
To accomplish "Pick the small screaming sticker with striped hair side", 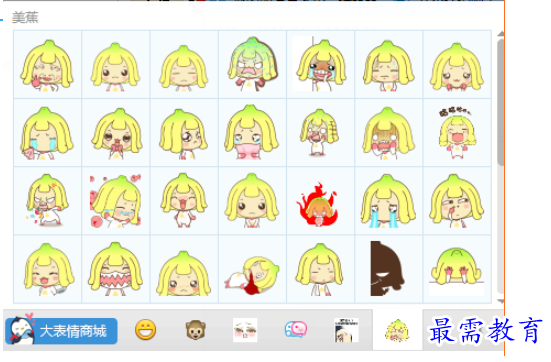I will [320, 132].
